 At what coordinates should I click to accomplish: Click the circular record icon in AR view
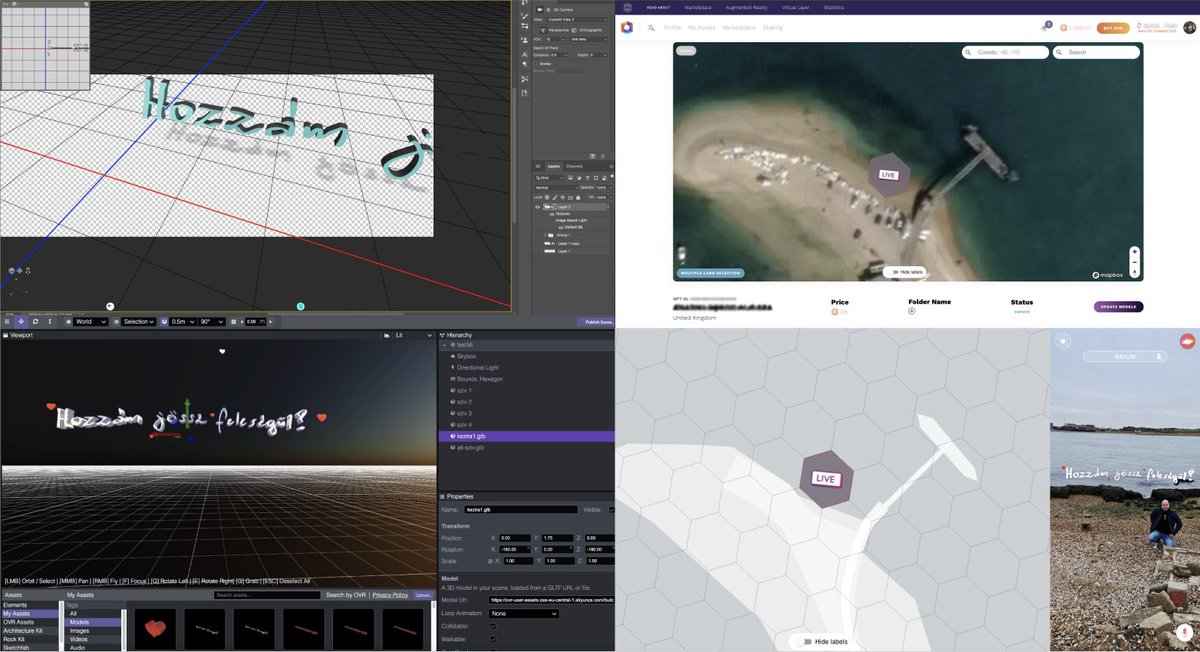[x=1063, y=341]
